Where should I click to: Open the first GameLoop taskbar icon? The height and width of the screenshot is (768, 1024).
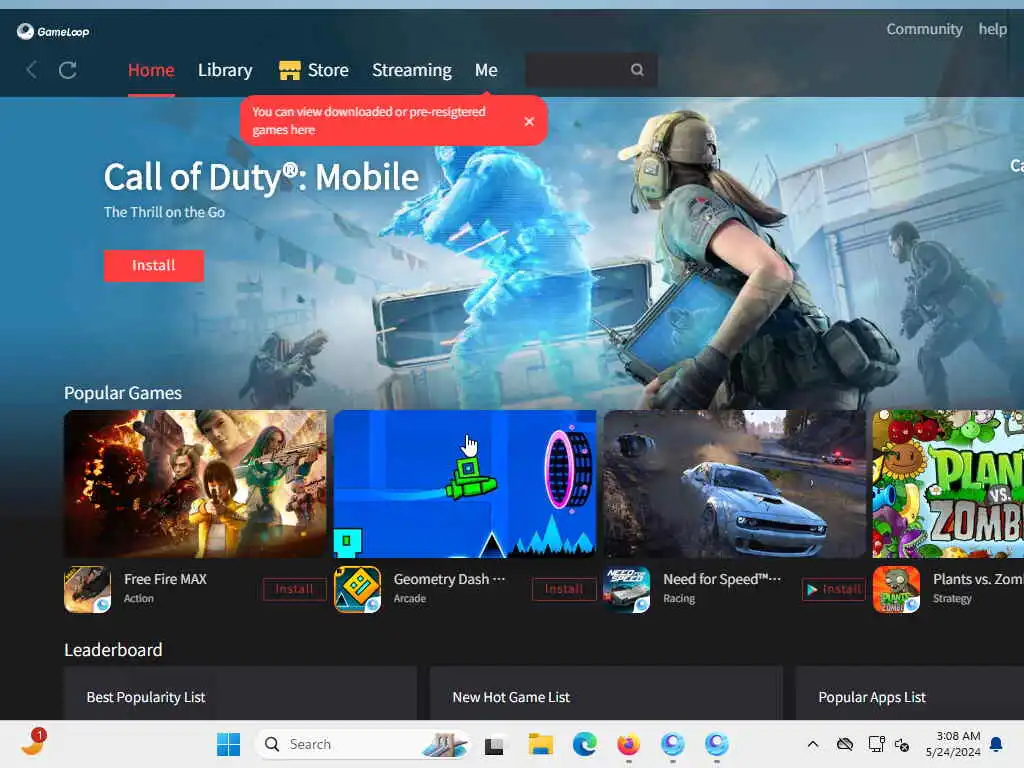point(673,744)
